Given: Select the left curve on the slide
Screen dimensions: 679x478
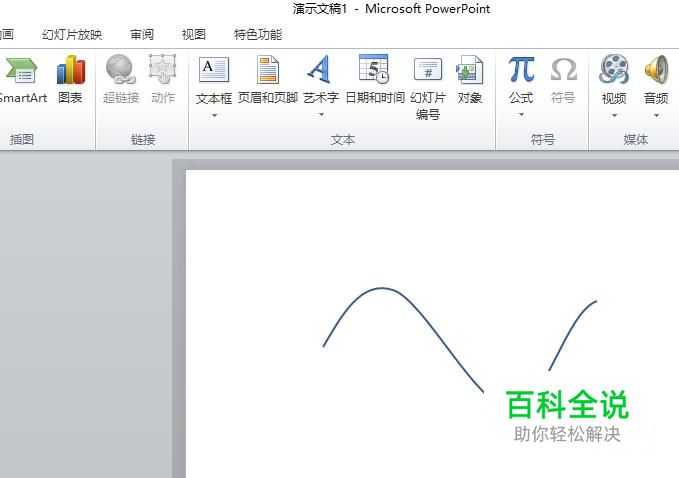Looking at the screenshot, I should 383,288.
